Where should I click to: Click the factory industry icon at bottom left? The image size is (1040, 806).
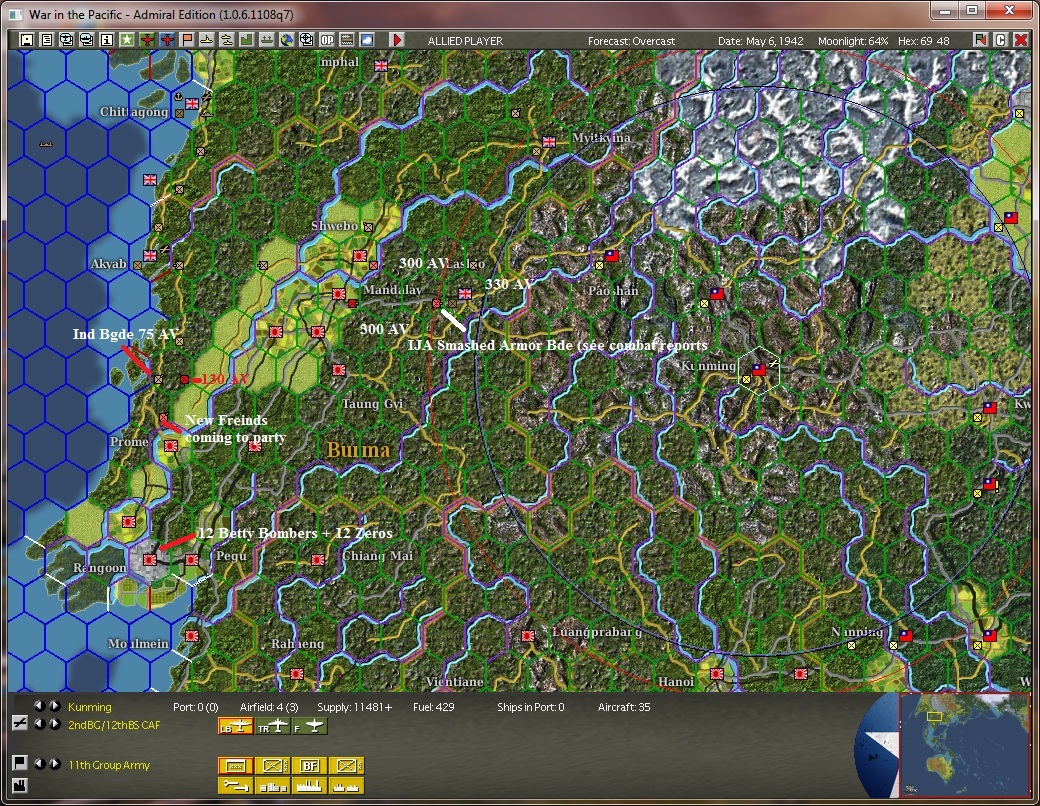(19, 785)
